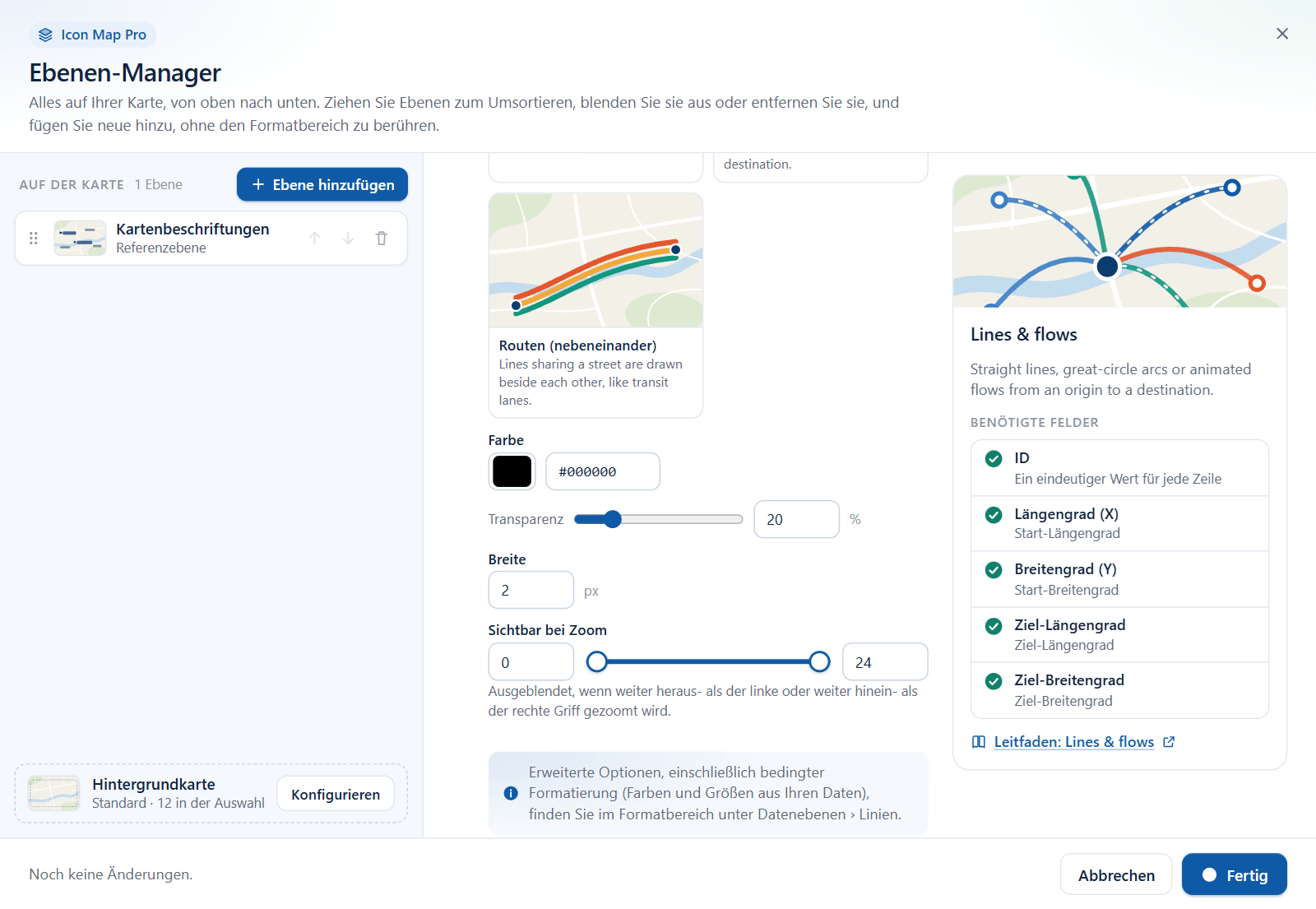1316x909 pixels.
Task: Configure the Hintergrundkarte with Konfigurieren
Action: [x=336, y=794]
